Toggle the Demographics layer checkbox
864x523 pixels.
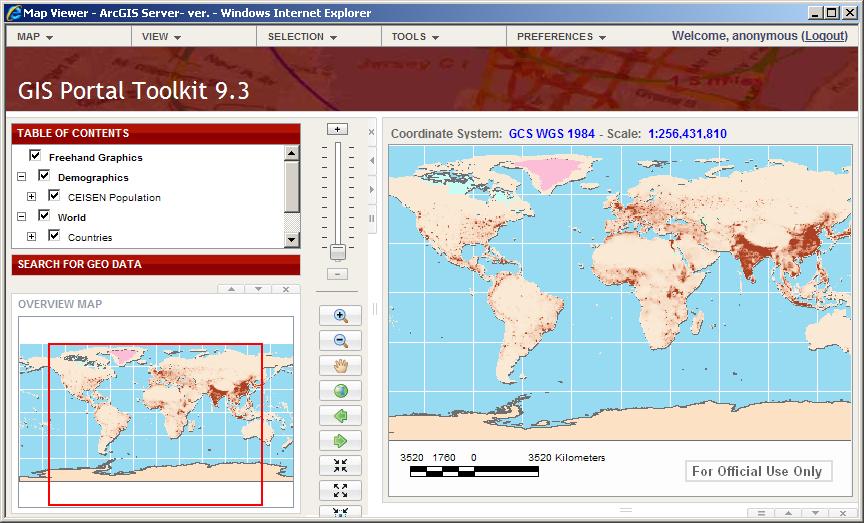pyautogui.click(x=44, y=175)
